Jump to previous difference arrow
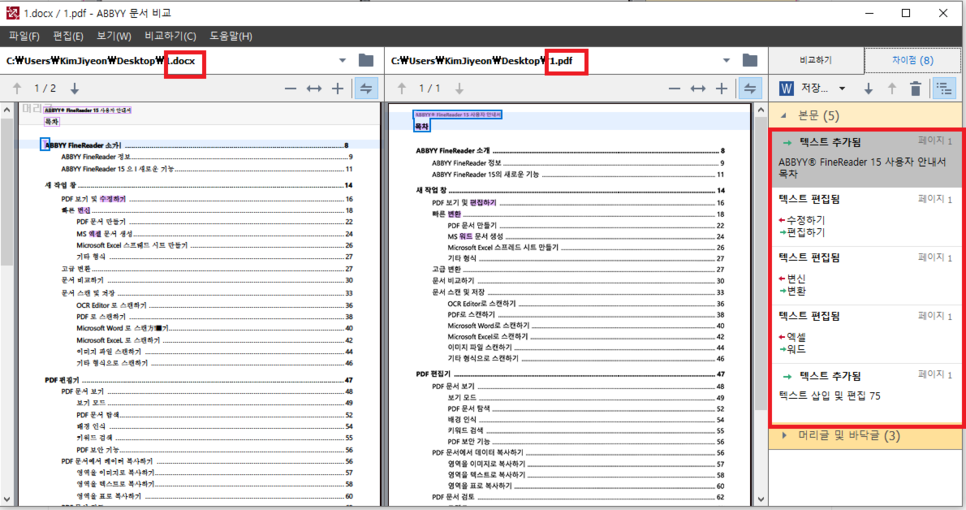 tap(891, 89)
